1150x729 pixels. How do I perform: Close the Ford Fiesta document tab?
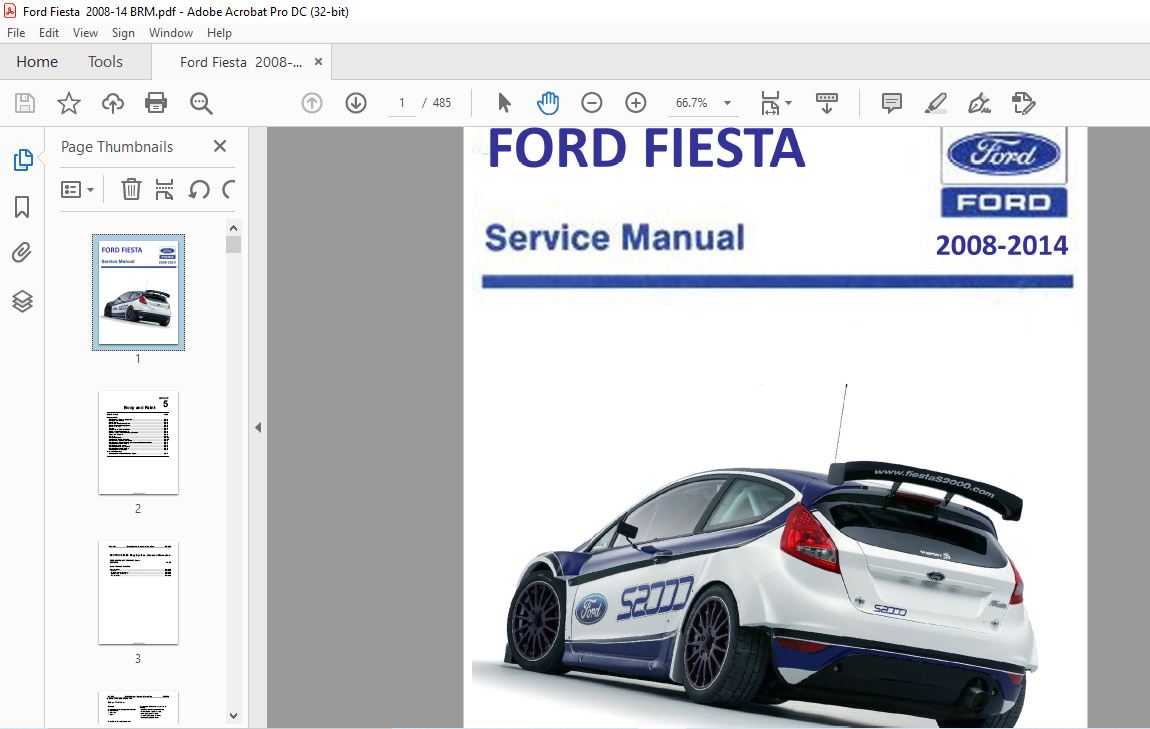point(318,62)
